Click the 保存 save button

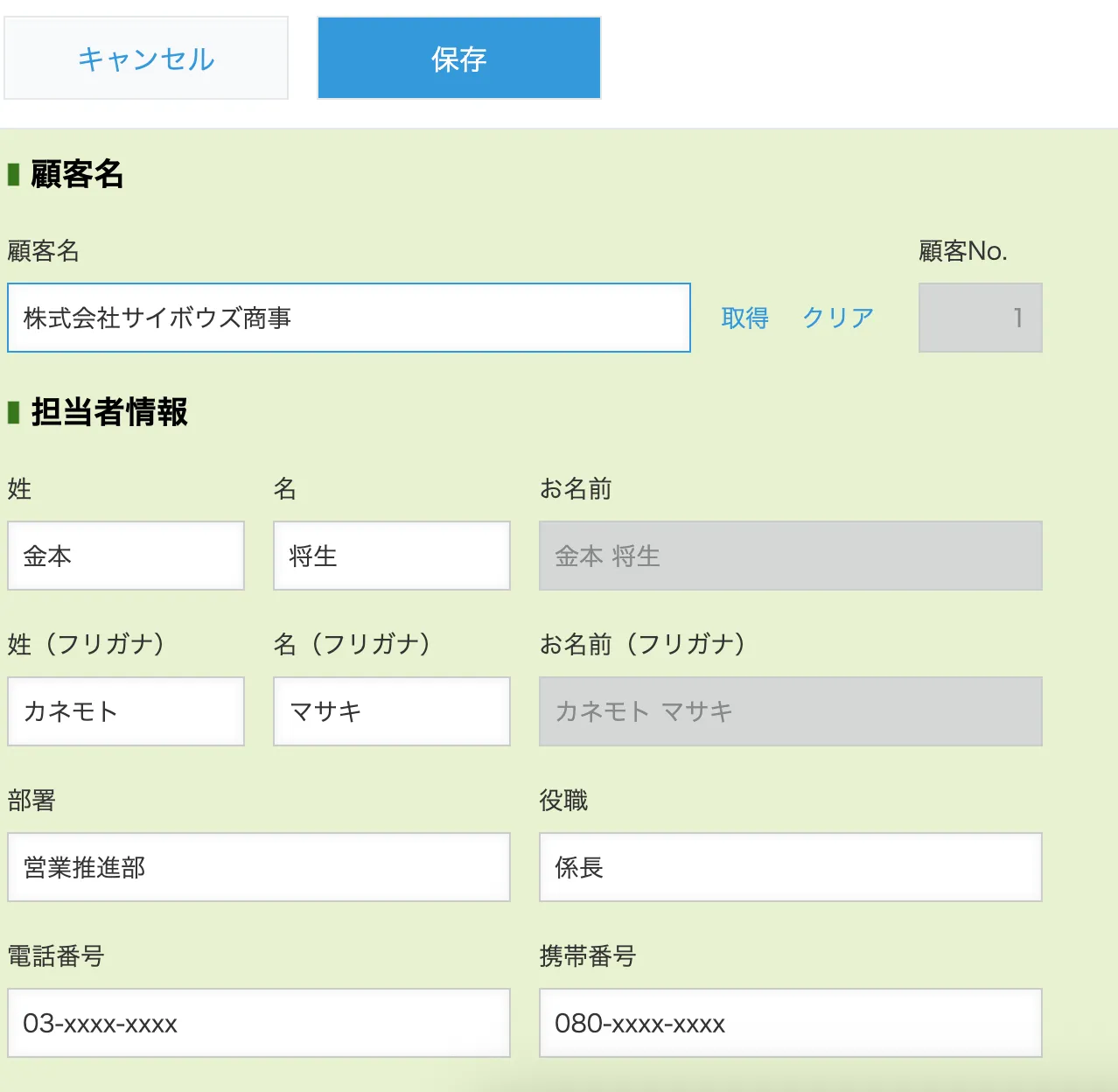click(x=458, y=58)
